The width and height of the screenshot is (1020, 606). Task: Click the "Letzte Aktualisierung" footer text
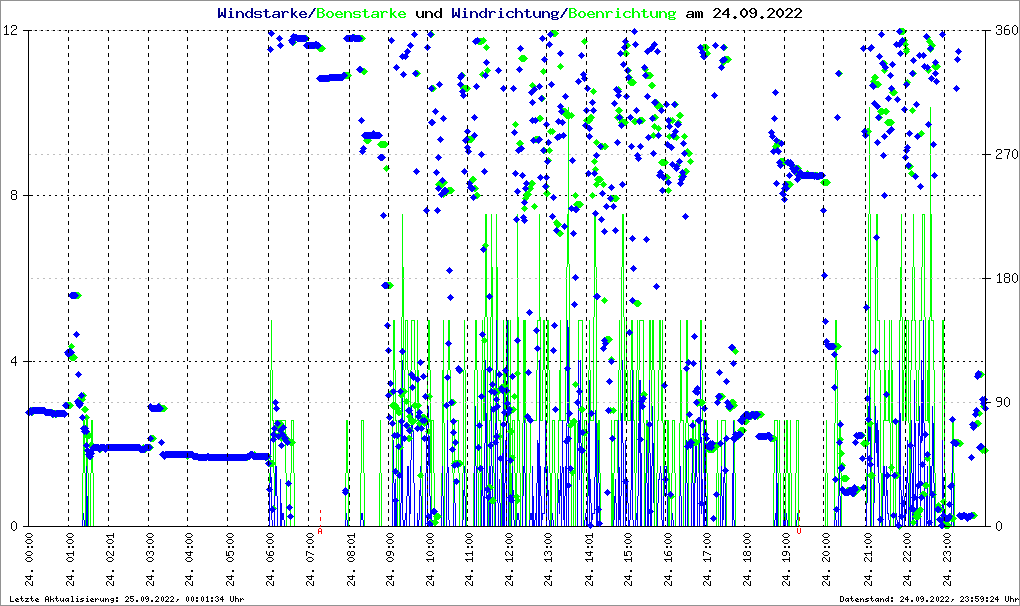pyautogui.click(x=125, y=599)
